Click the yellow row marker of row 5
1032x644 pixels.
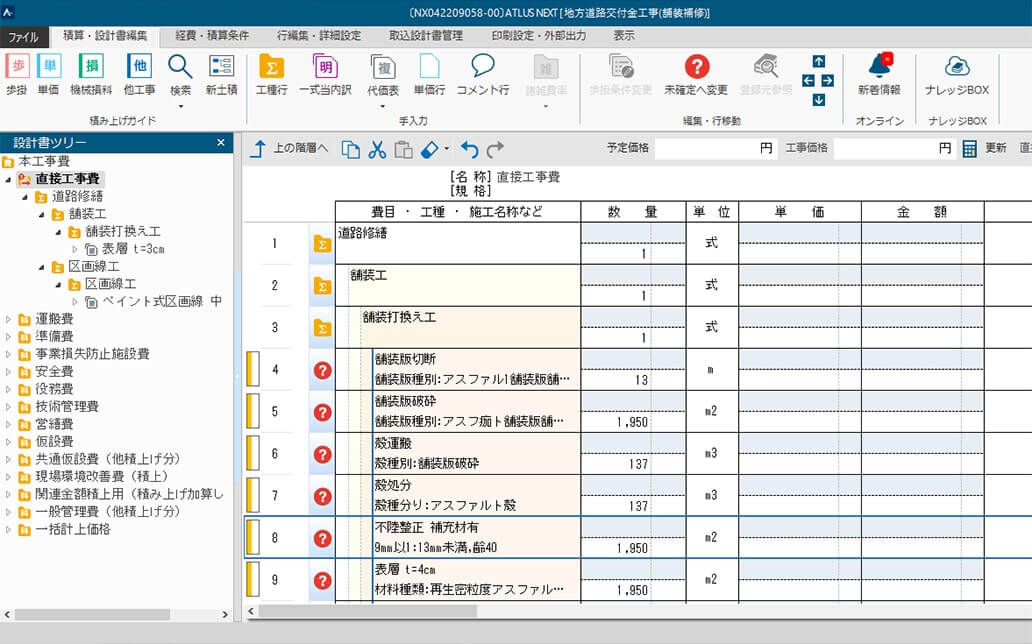pos(253,412)
